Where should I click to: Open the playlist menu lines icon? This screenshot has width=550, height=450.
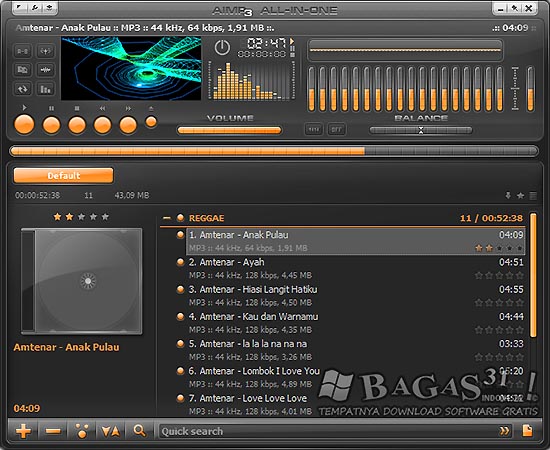533,195
